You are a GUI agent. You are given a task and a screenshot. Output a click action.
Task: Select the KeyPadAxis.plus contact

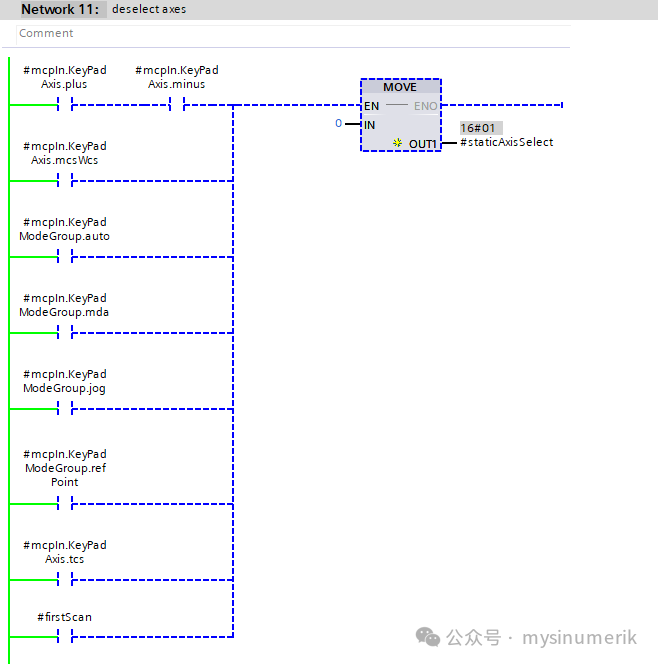click(65, 104)
